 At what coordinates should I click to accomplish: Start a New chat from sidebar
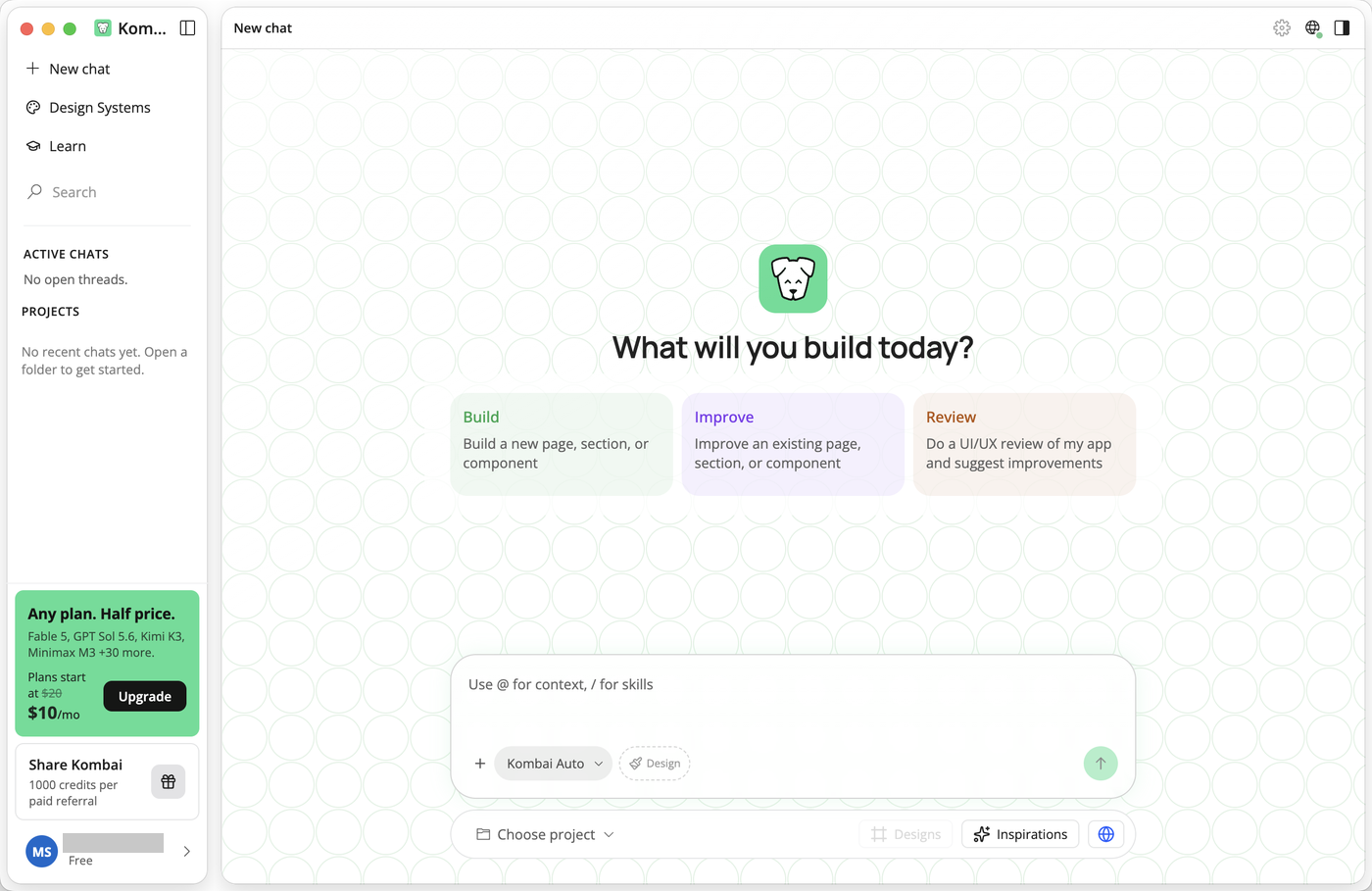point(68,69)
